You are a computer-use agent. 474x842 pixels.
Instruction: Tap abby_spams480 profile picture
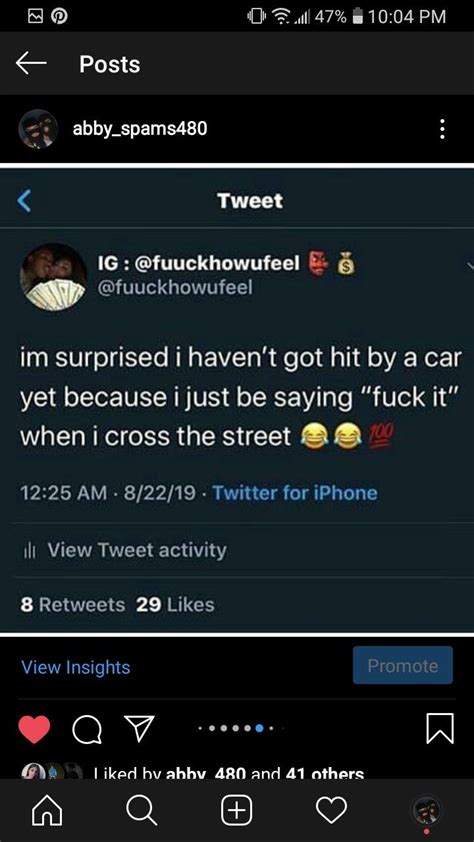coord(38,129)
